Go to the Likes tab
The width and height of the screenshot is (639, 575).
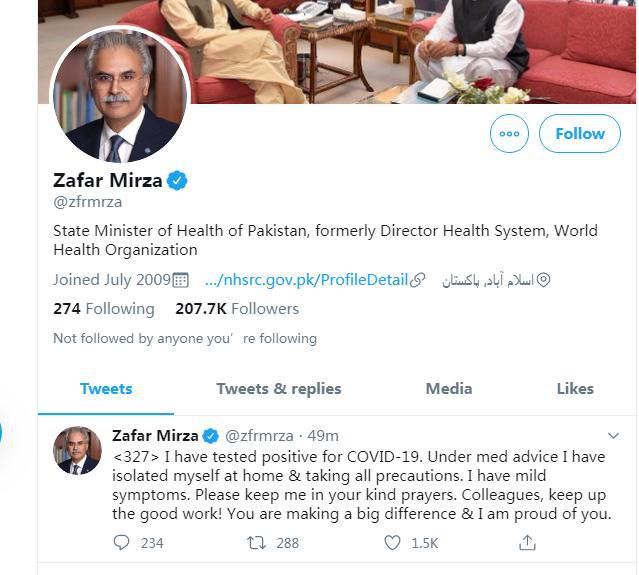click(575, 388)
